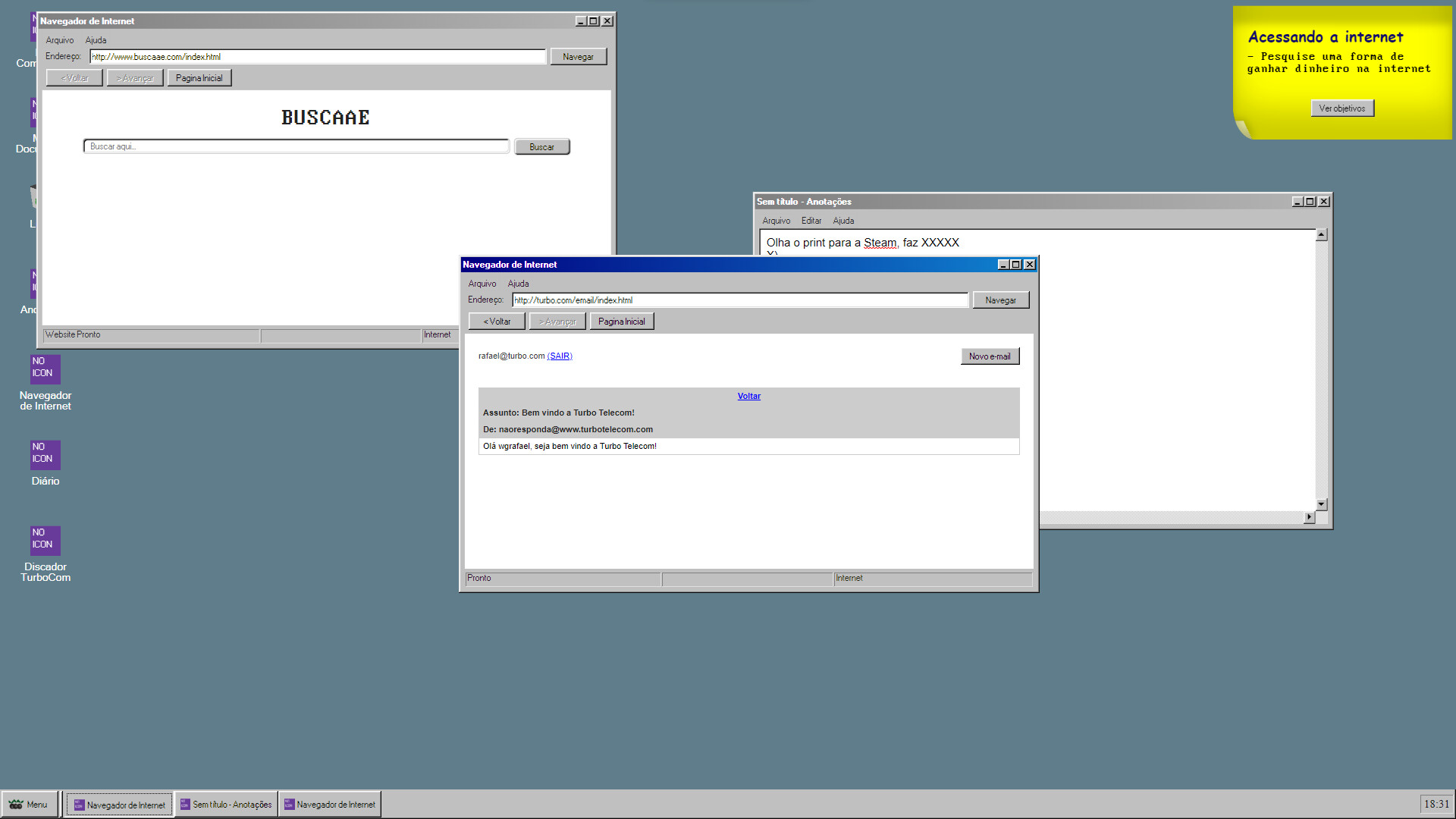Open Diário from the desktop
The width and height of the screenshot is (1456, 819).
pyautogui.click(x=44, y=456)
